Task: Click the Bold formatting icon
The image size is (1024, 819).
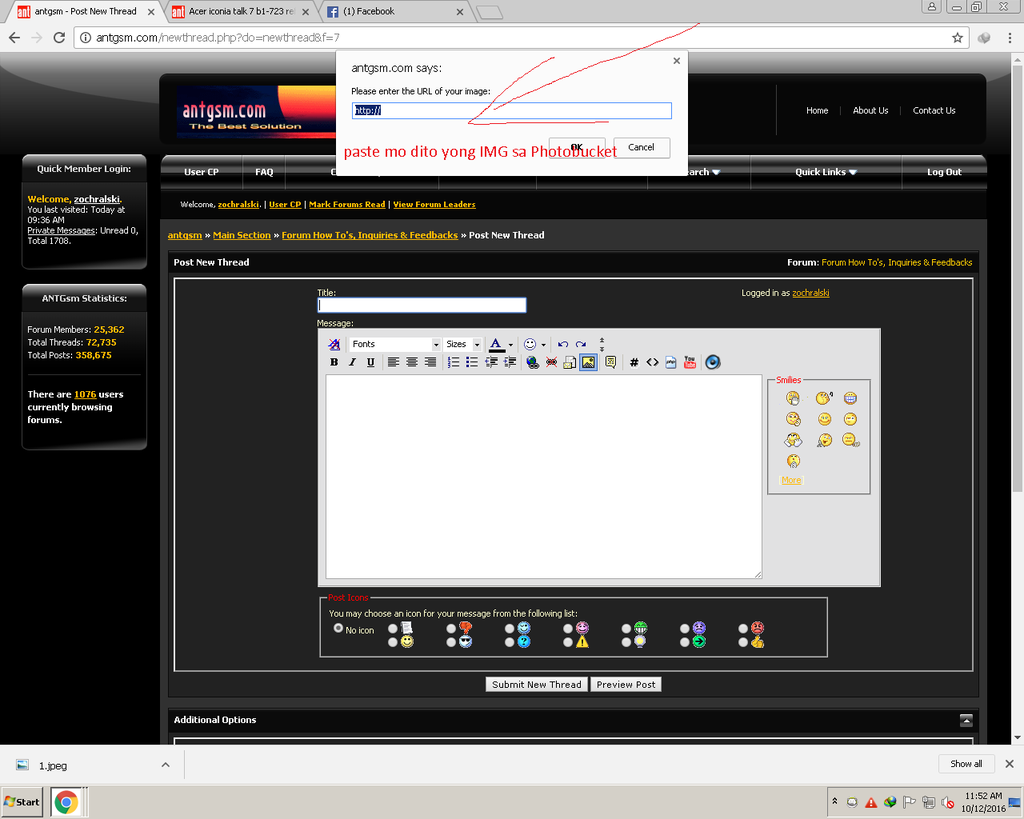Action: [x=334, y=362]
